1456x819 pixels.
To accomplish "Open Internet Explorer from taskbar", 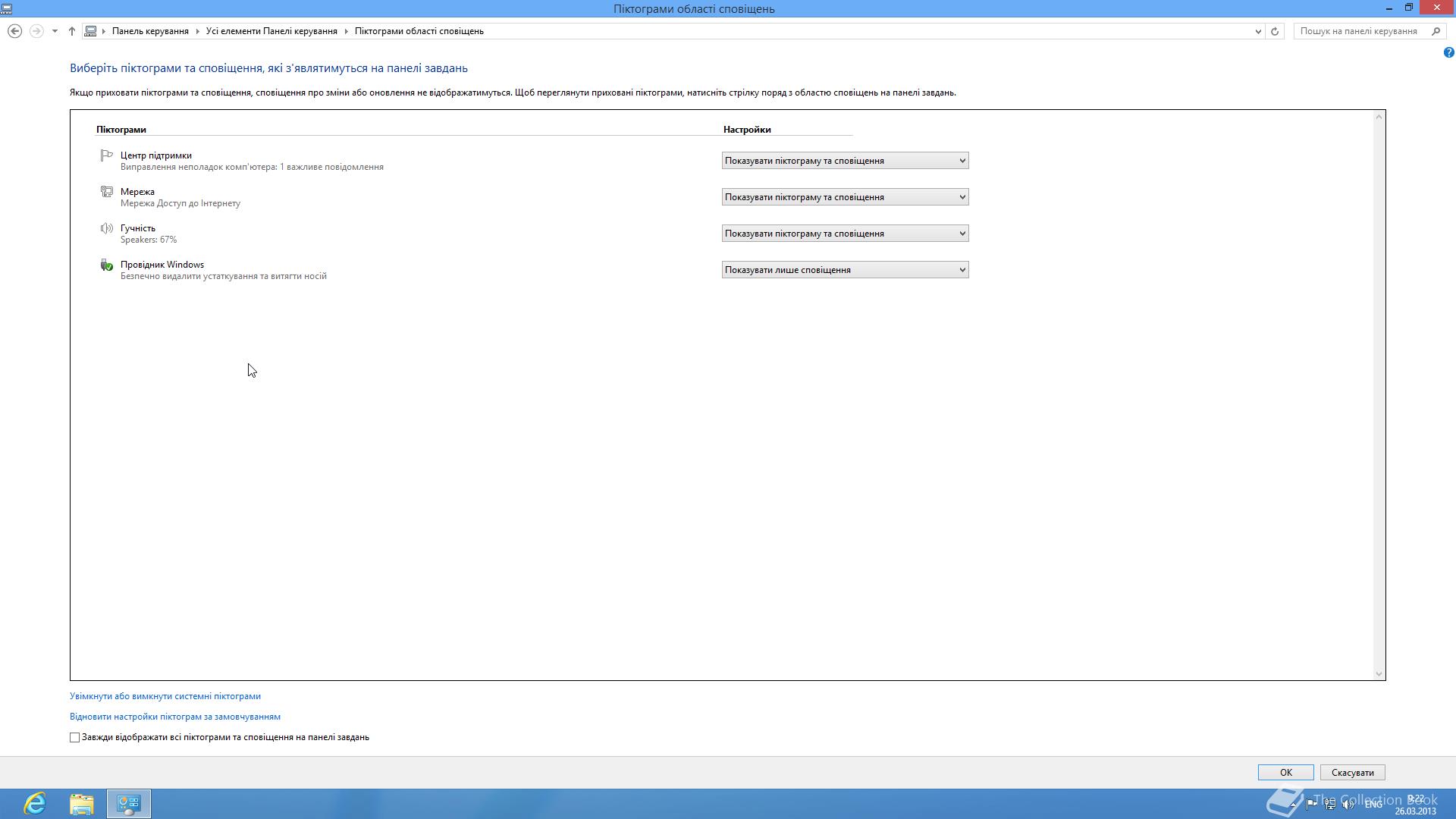I will (x=35, y=803).
